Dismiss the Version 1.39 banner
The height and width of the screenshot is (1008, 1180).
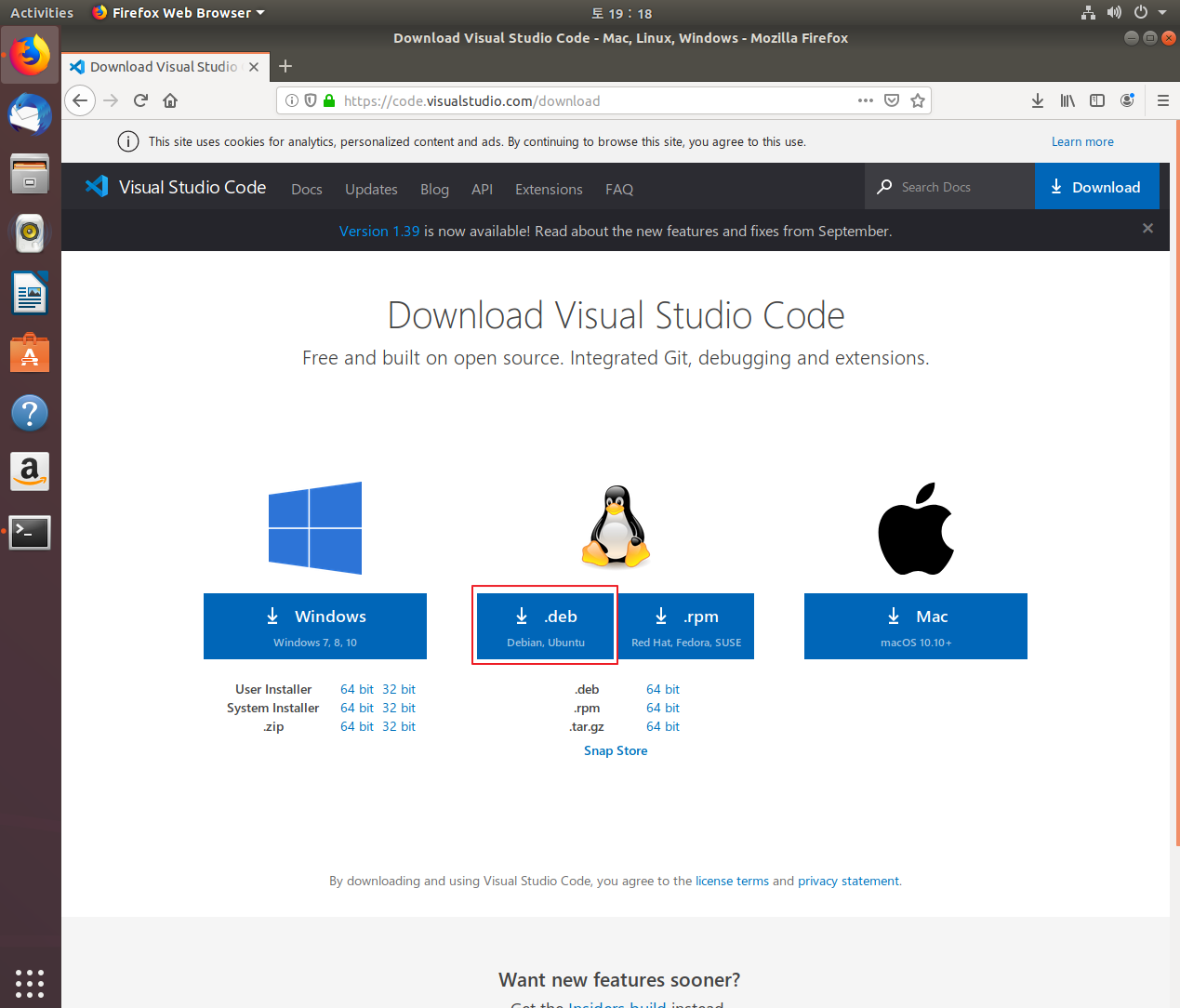coord(1147,228)
